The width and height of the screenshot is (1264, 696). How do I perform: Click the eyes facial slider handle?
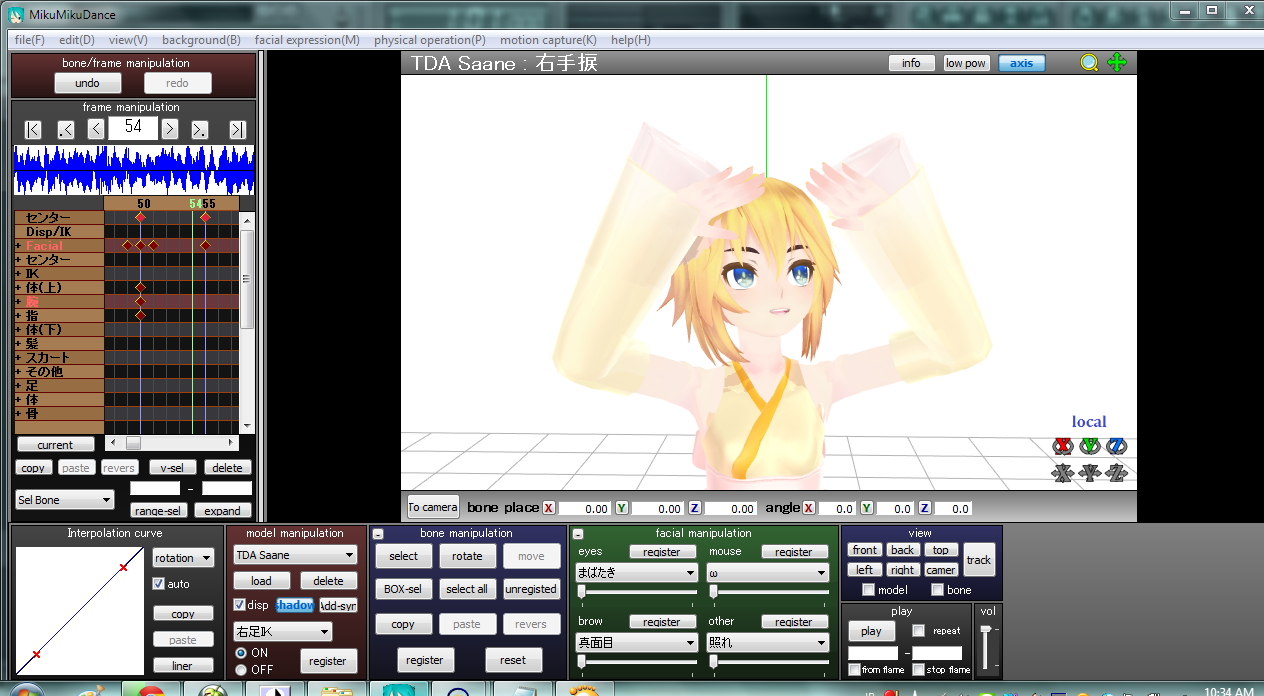click(581, 592)
